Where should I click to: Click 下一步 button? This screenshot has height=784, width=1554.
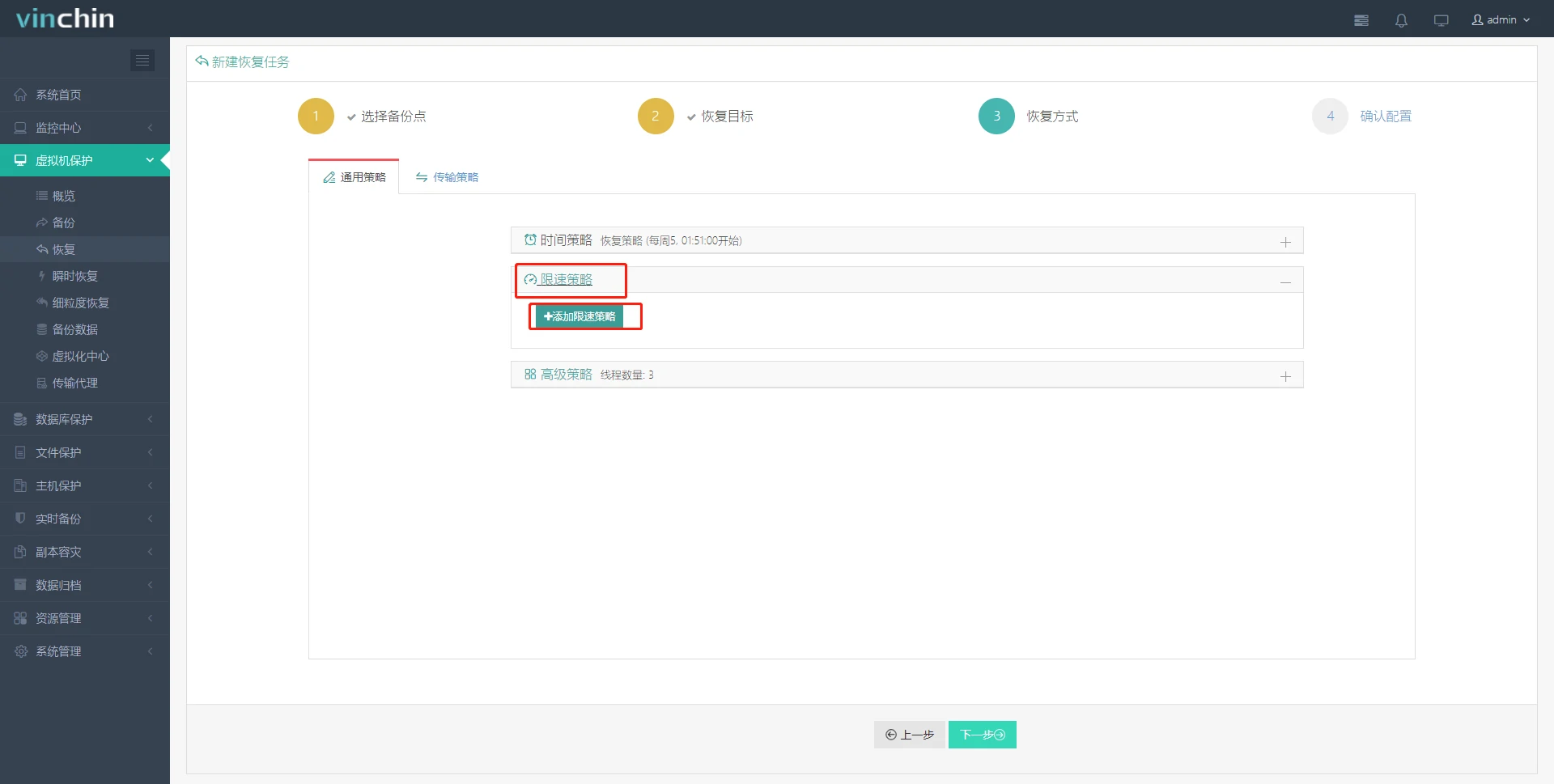click(x=983, y=735)
